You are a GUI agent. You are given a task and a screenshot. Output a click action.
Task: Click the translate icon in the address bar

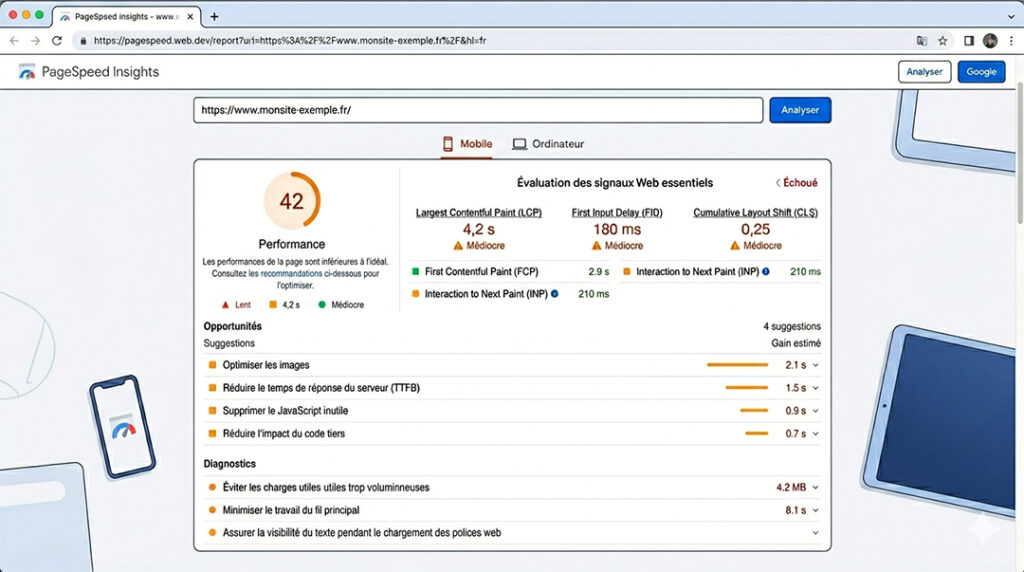(x=921, y=41)
